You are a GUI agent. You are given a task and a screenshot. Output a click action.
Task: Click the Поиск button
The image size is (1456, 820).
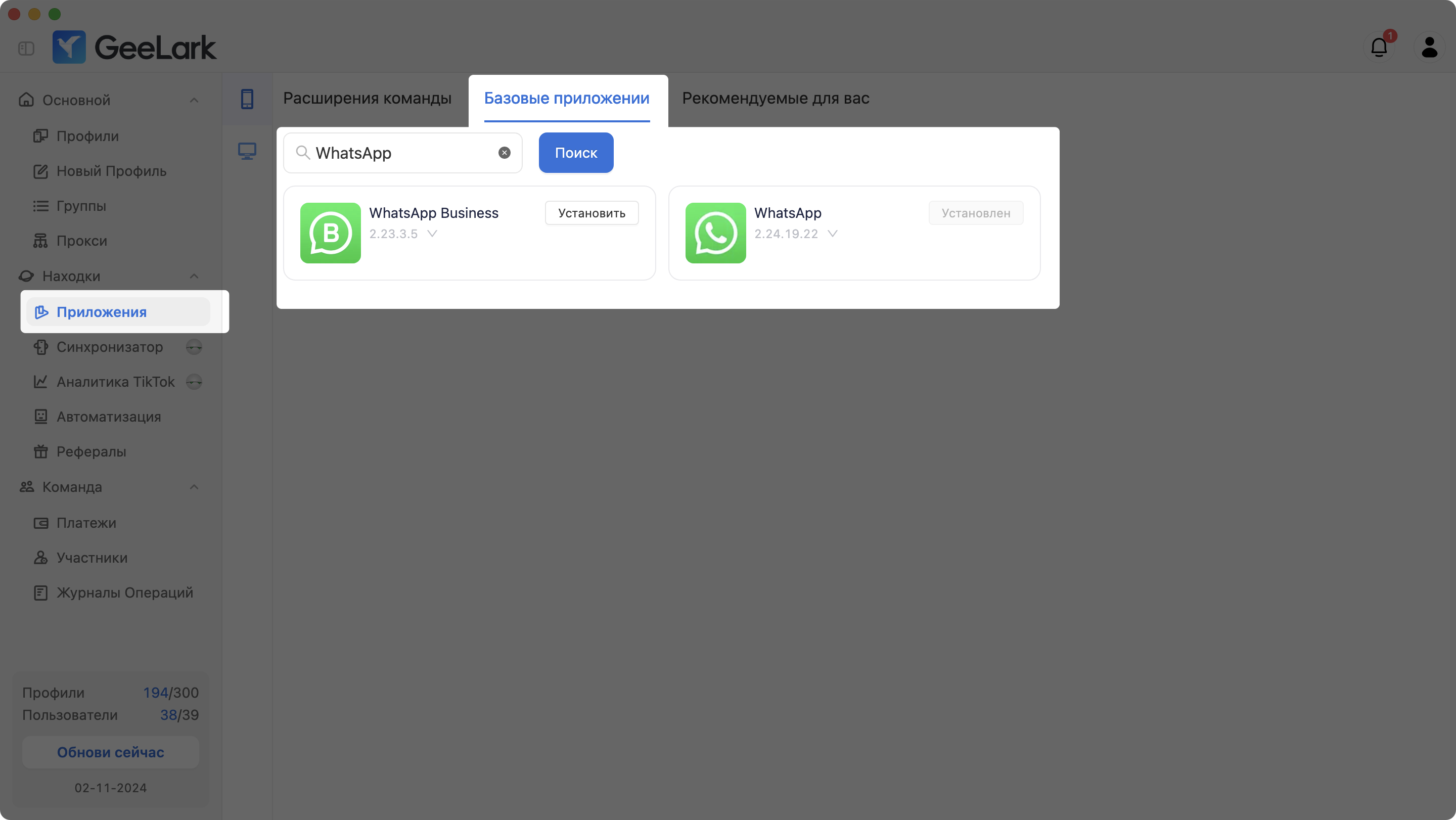576,153
